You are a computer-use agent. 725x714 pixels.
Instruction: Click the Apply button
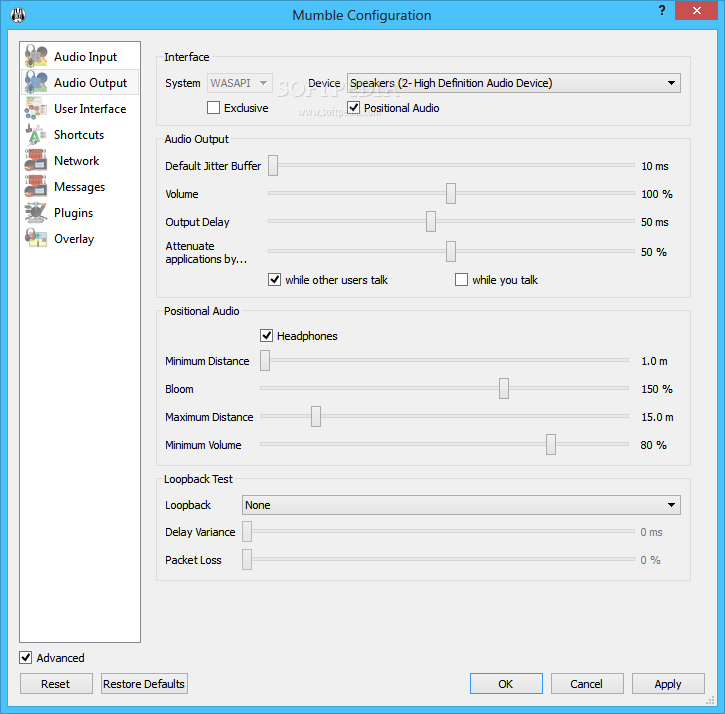(668, 684)
